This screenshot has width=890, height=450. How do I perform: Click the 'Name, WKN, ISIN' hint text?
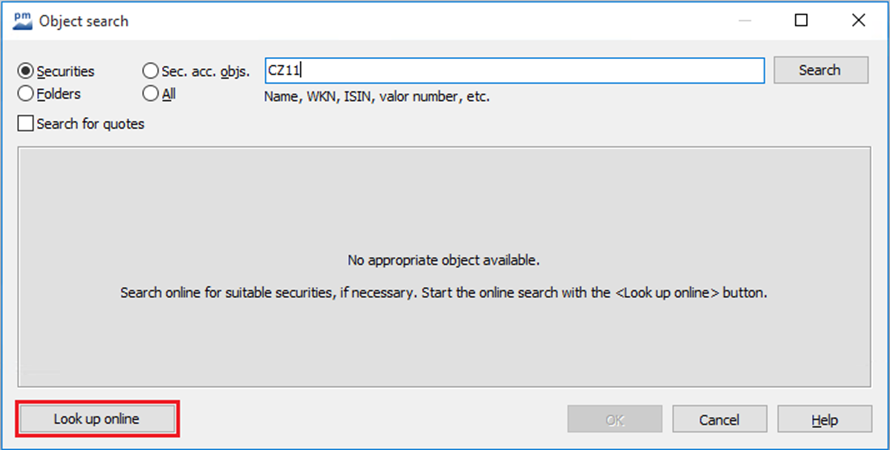(x=376, y=97)
